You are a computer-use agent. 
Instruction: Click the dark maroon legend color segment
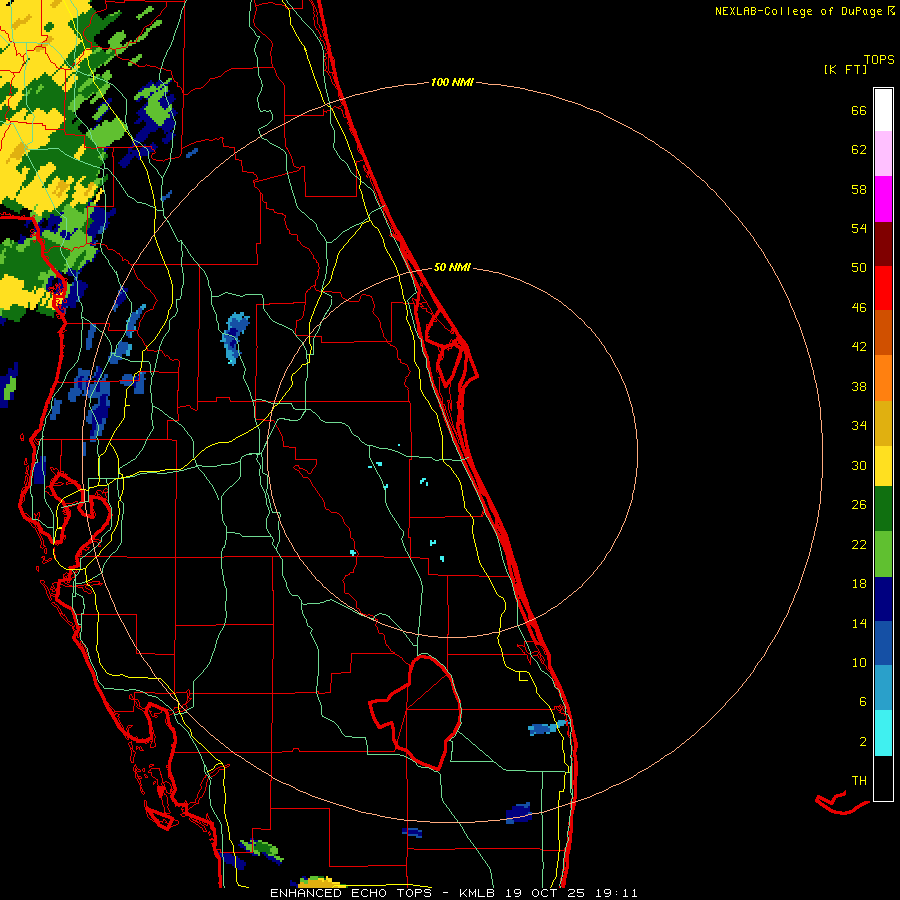click(x=883, y=243)
